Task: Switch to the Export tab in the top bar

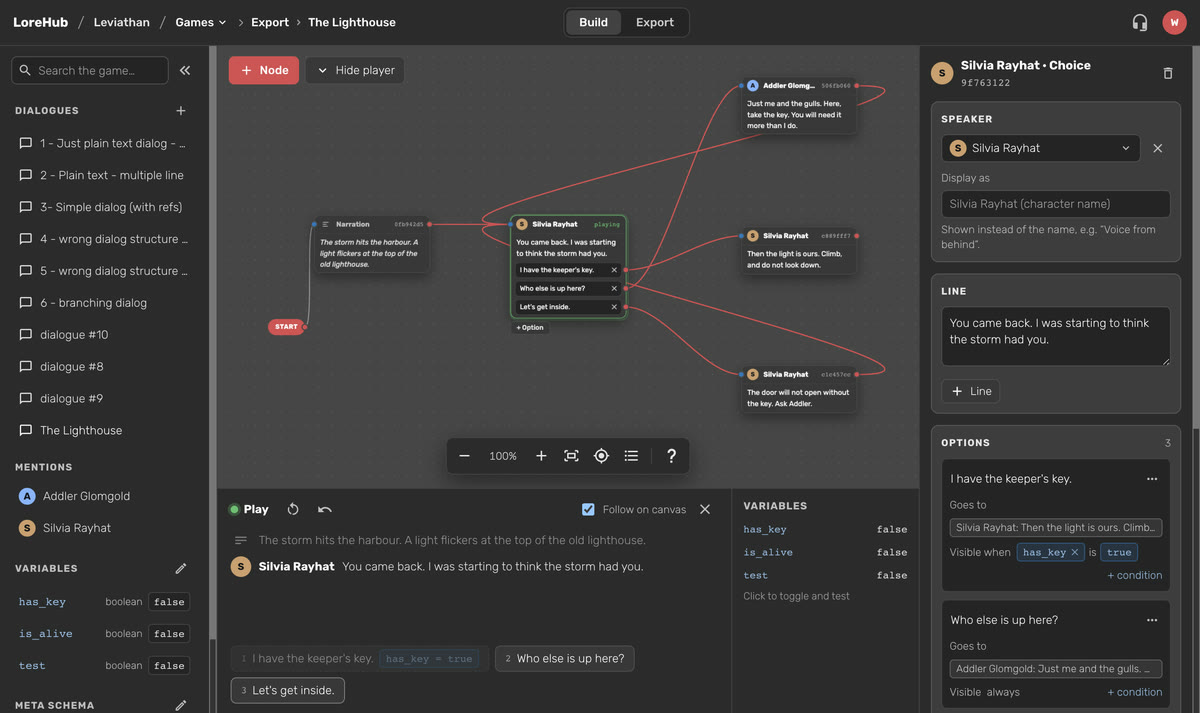Action: [655, 22]
